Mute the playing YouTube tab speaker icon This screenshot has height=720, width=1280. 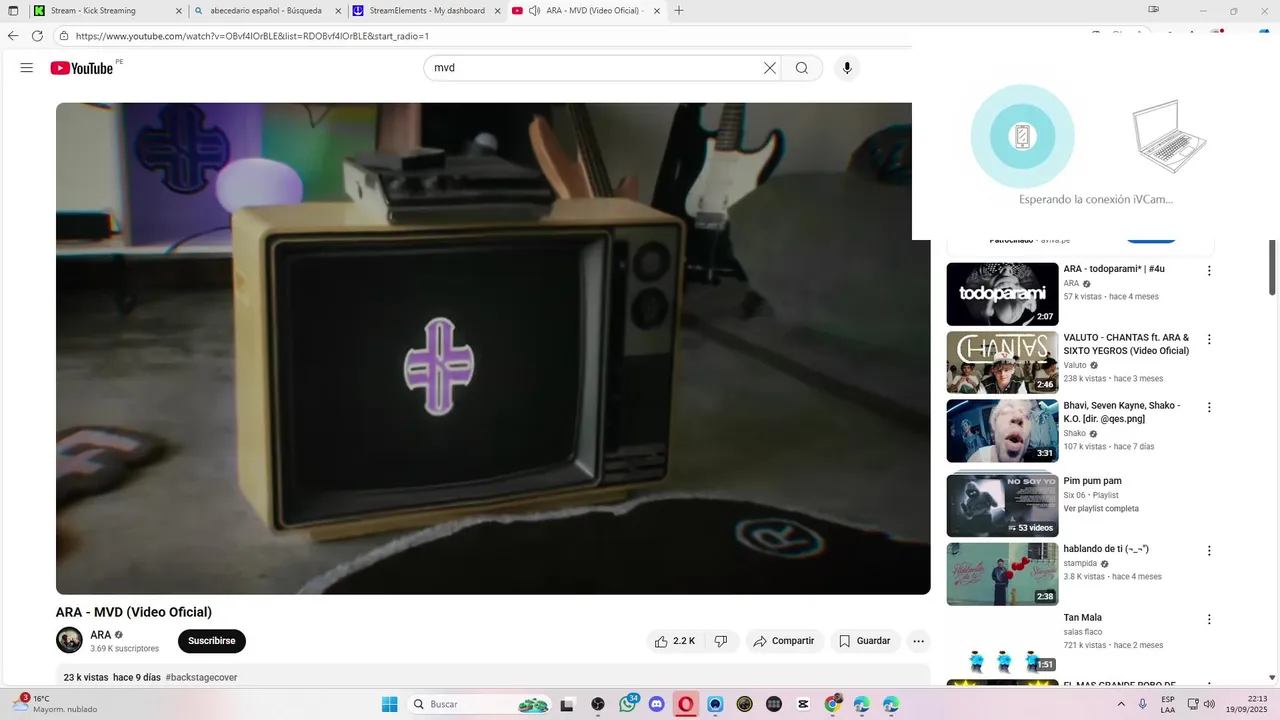535,11
